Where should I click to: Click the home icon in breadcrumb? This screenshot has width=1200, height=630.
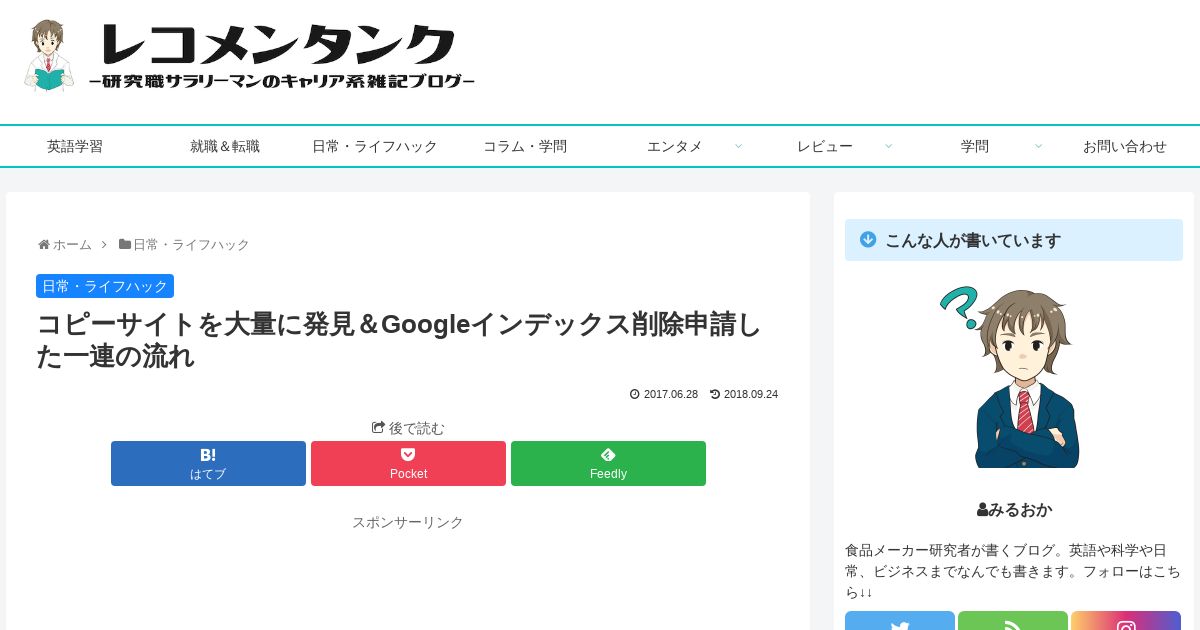[44, 244]
